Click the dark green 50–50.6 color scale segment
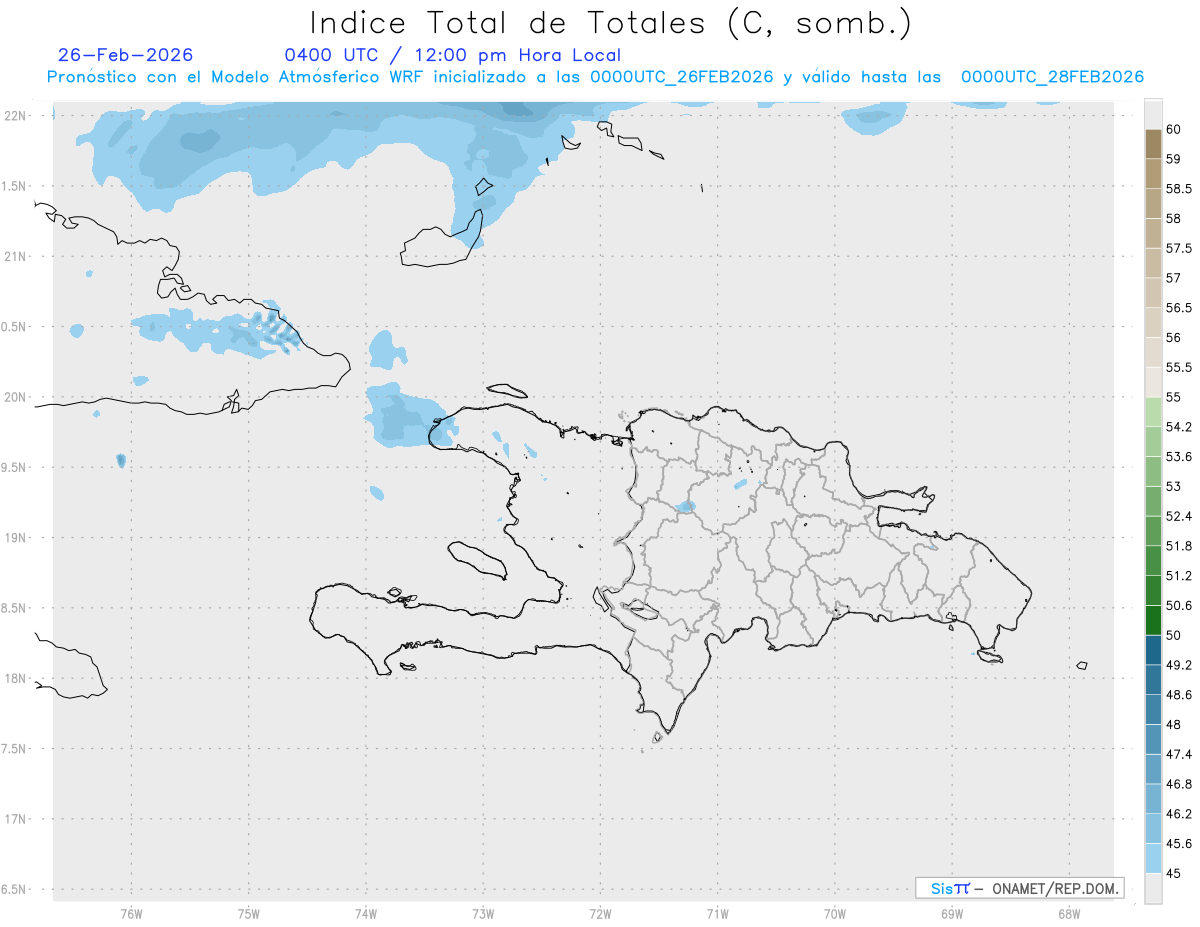Image resolution: width=1200 pixels, height=927 pixels. tap(1153, 620)
